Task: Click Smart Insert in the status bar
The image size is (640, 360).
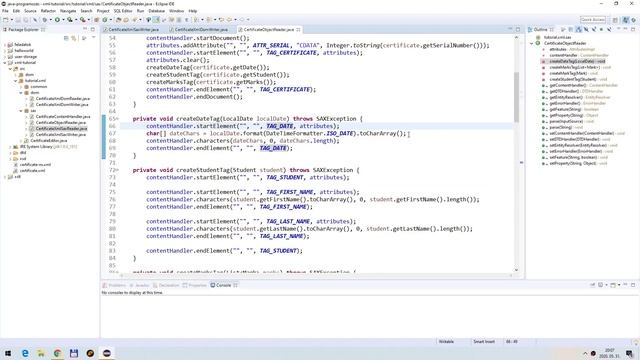Action: click(484, 342)
